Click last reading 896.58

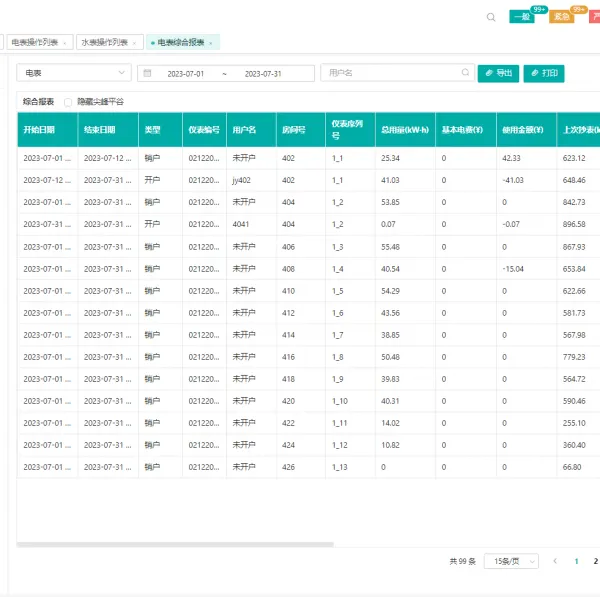574,224
